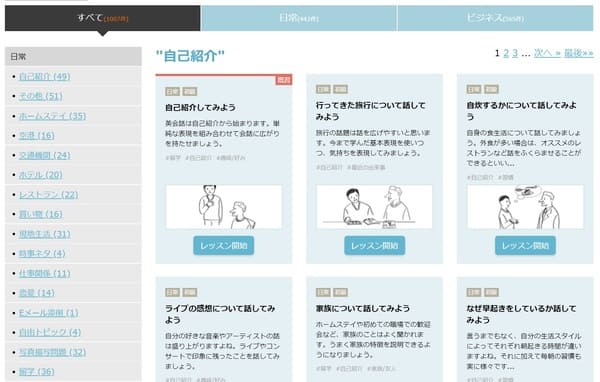
Task: Jump to the last page via 最後
Action: [x=579, y=53]
